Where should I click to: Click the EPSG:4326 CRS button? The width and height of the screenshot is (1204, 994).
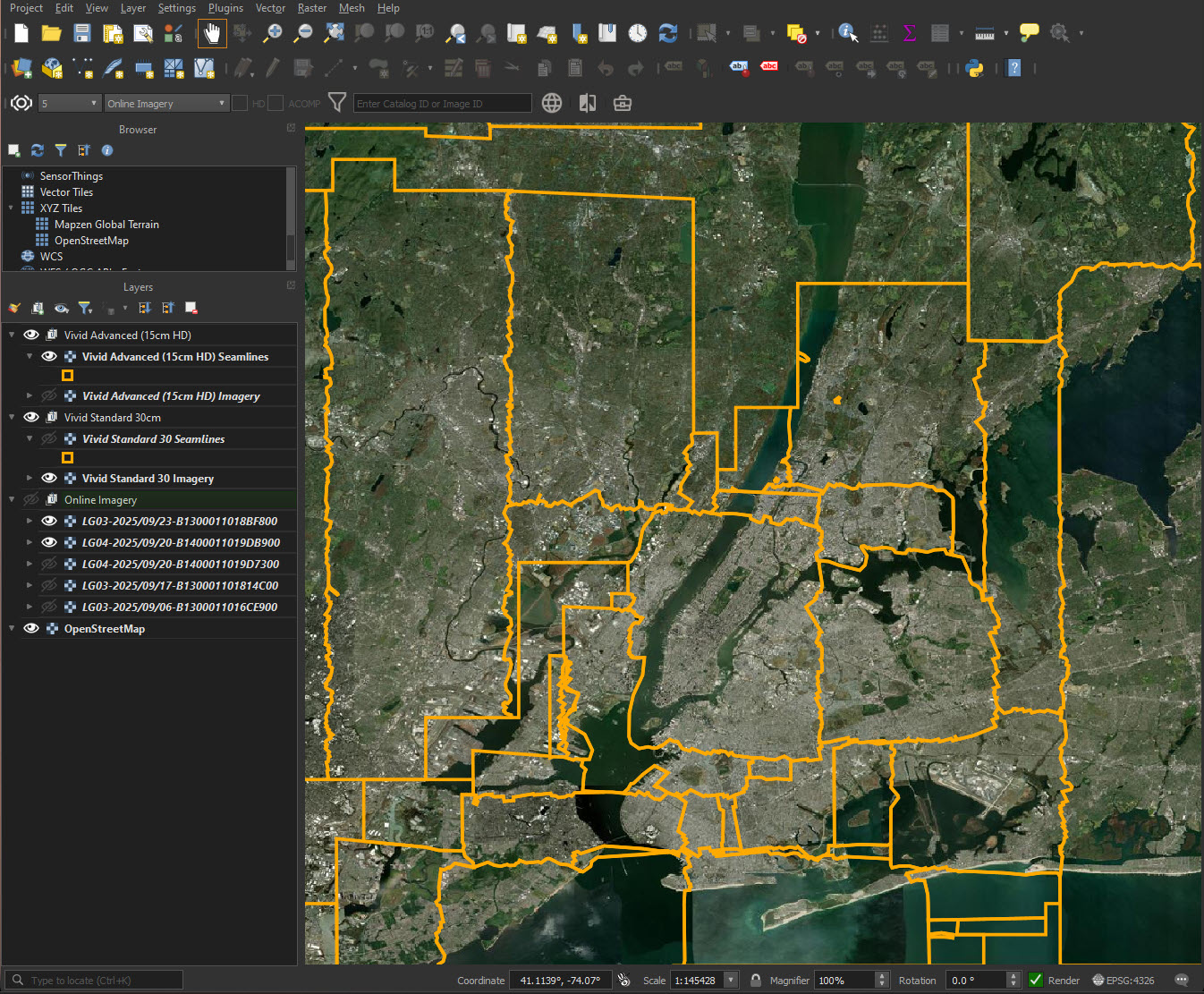point(1123,980)
